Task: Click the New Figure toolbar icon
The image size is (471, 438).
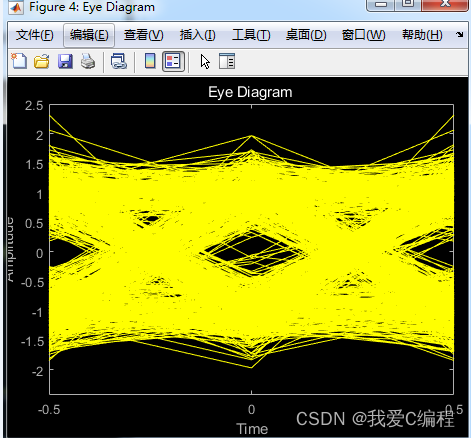Action: coord(19,61)
